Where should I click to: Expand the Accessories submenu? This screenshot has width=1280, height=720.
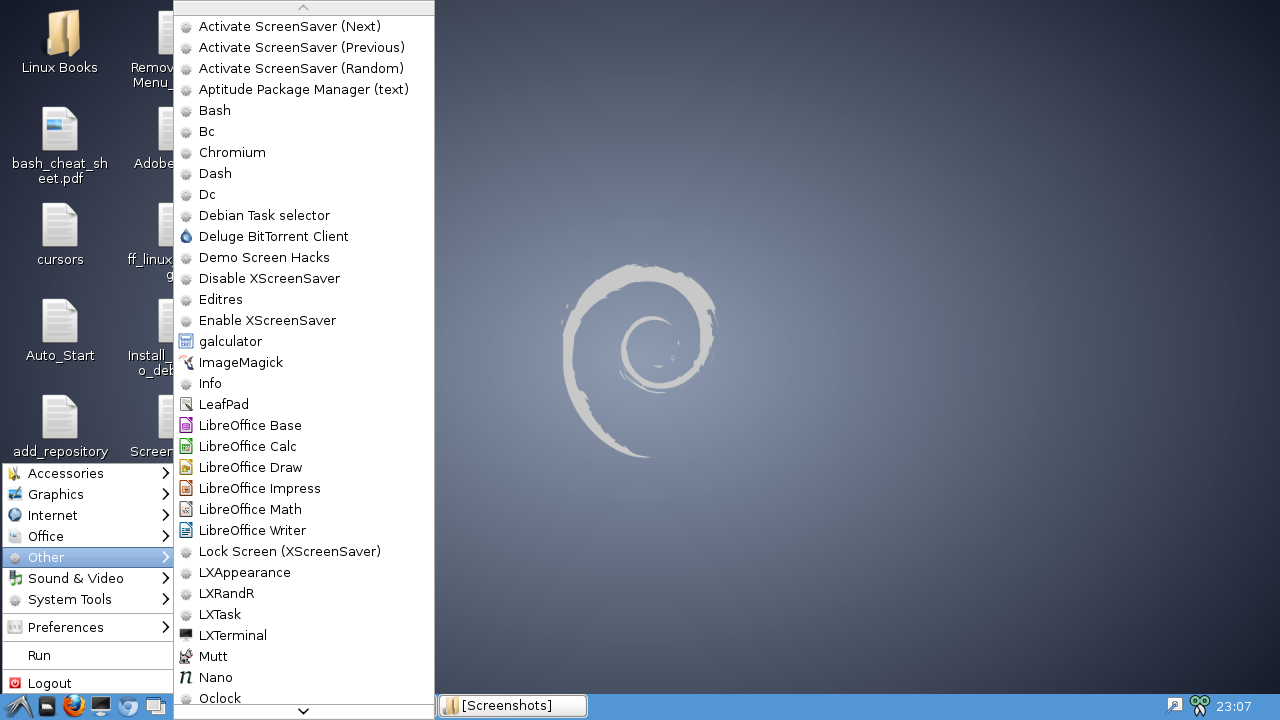88,474
